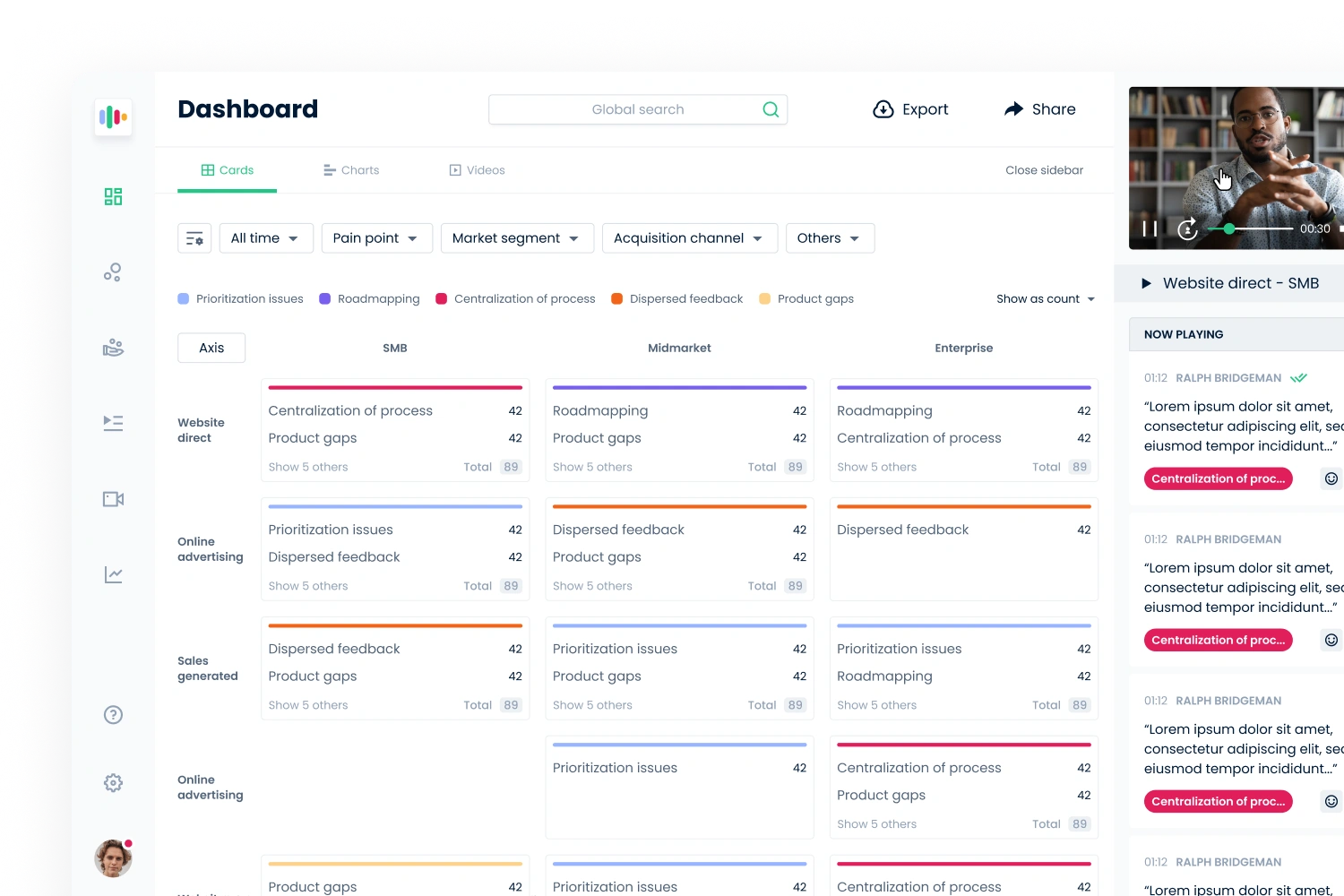
Task: Click Total 89 in Sales generated SMB card
Action: 493,705
